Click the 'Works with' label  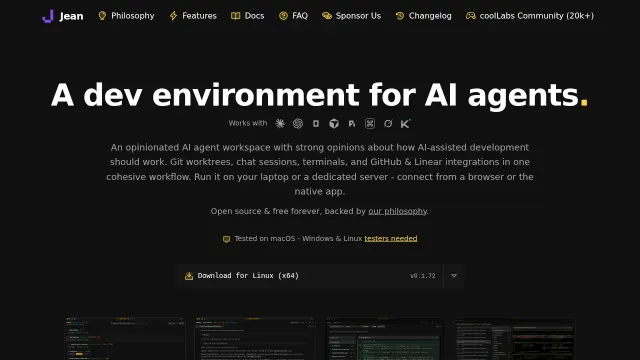pos(248,123)
